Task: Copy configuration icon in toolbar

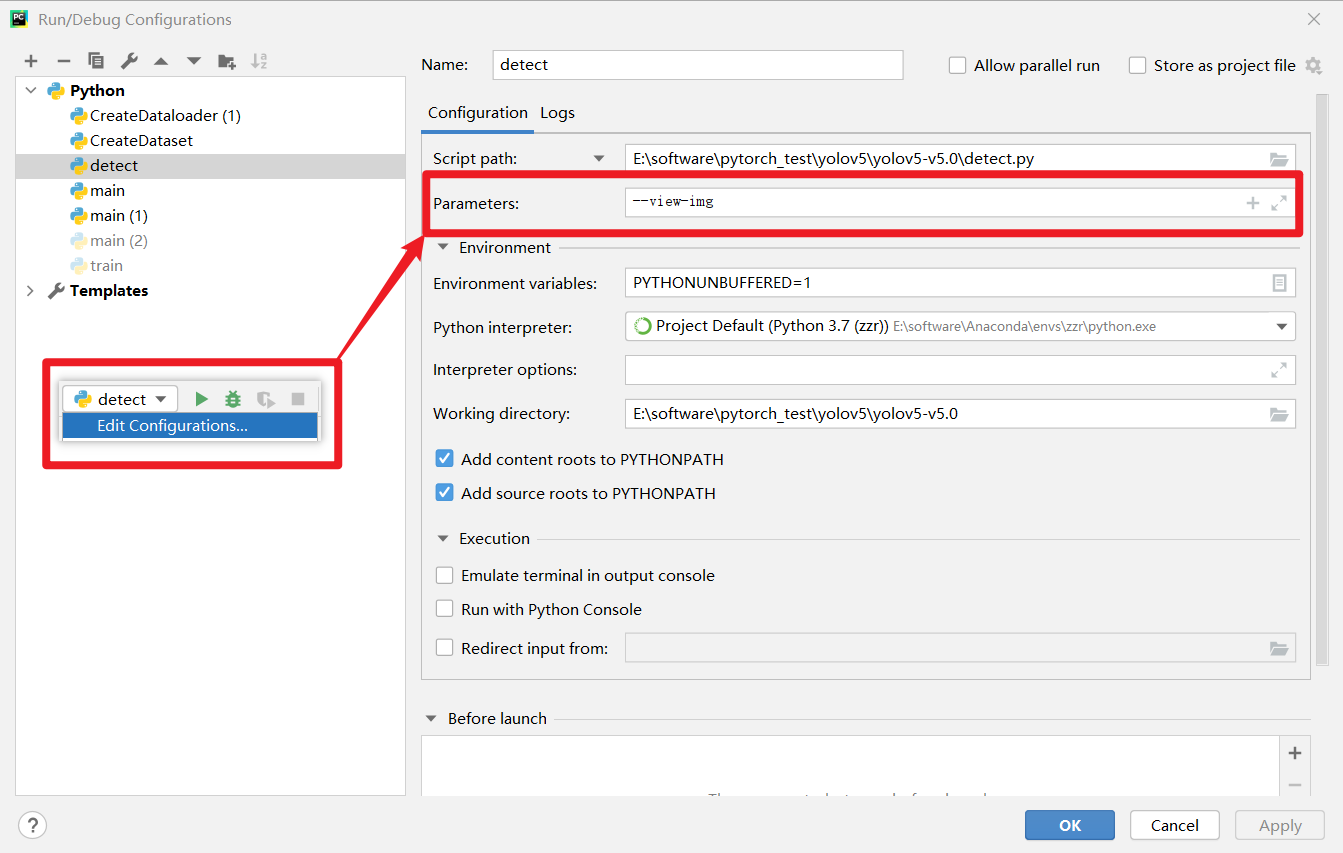Action: (x=96, y=61)
